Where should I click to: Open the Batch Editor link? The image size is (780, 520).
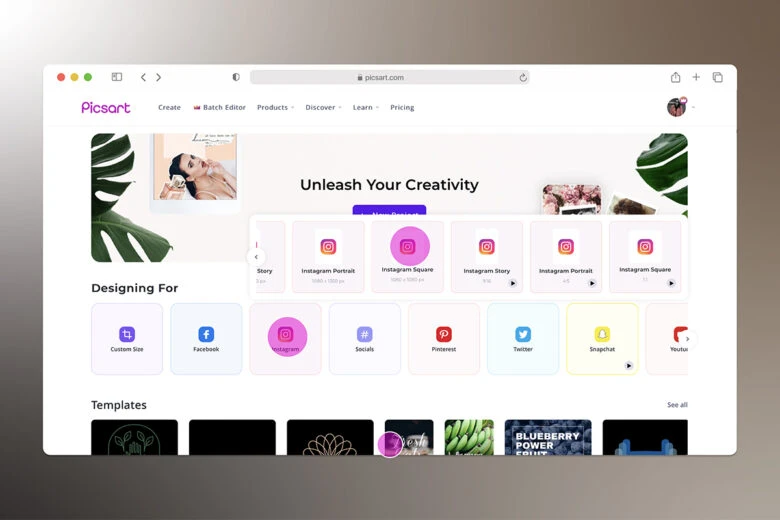tap(220, 107)
